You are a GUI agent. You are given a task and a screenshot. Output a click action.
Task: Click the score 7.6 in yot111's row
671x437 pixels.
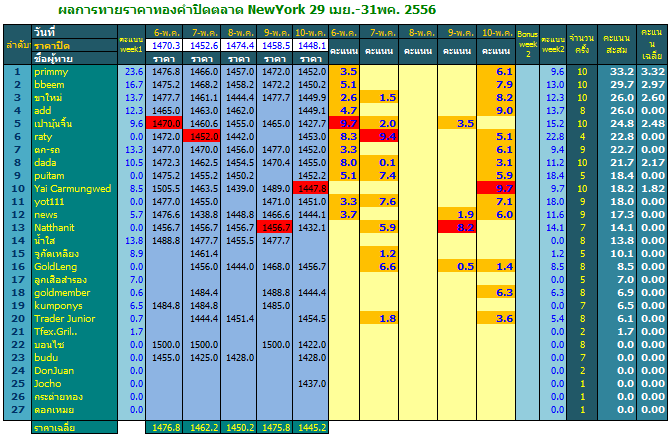click(379, 202)
